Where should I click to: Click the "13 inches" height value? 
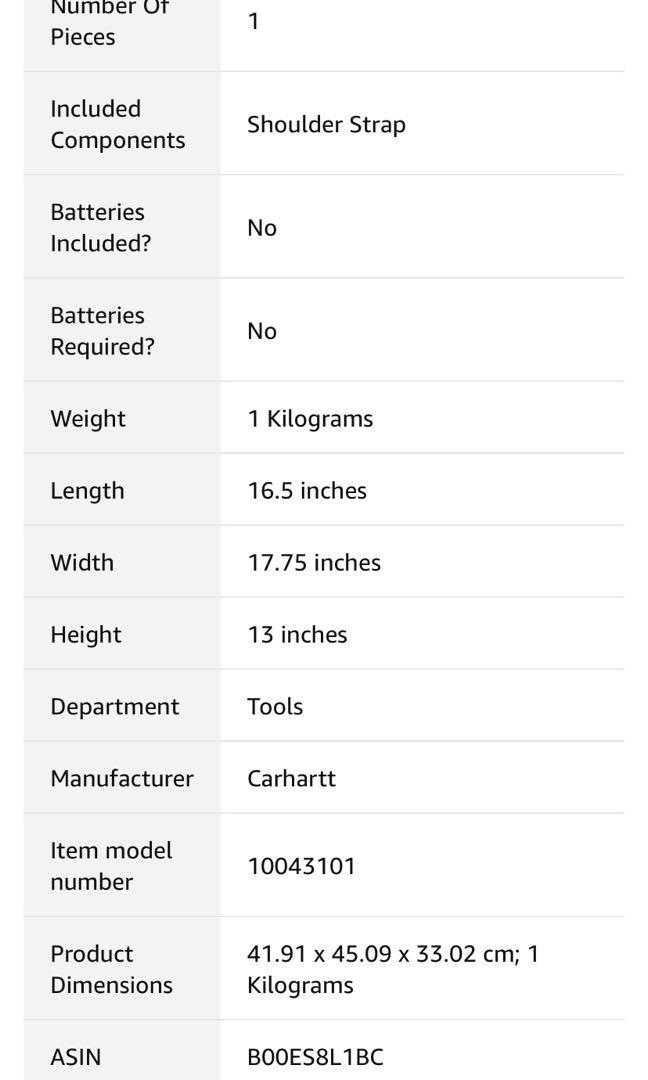297,634
